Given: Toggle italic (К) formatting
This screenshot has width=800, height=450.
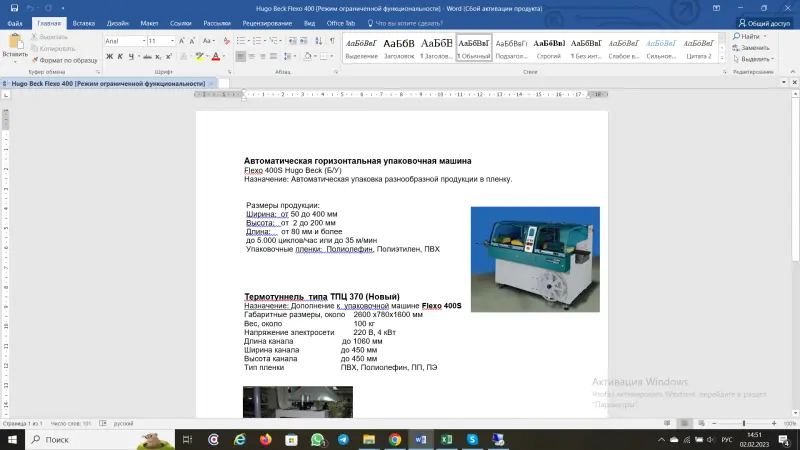Looking at the screenshot, I should point(120,56).
